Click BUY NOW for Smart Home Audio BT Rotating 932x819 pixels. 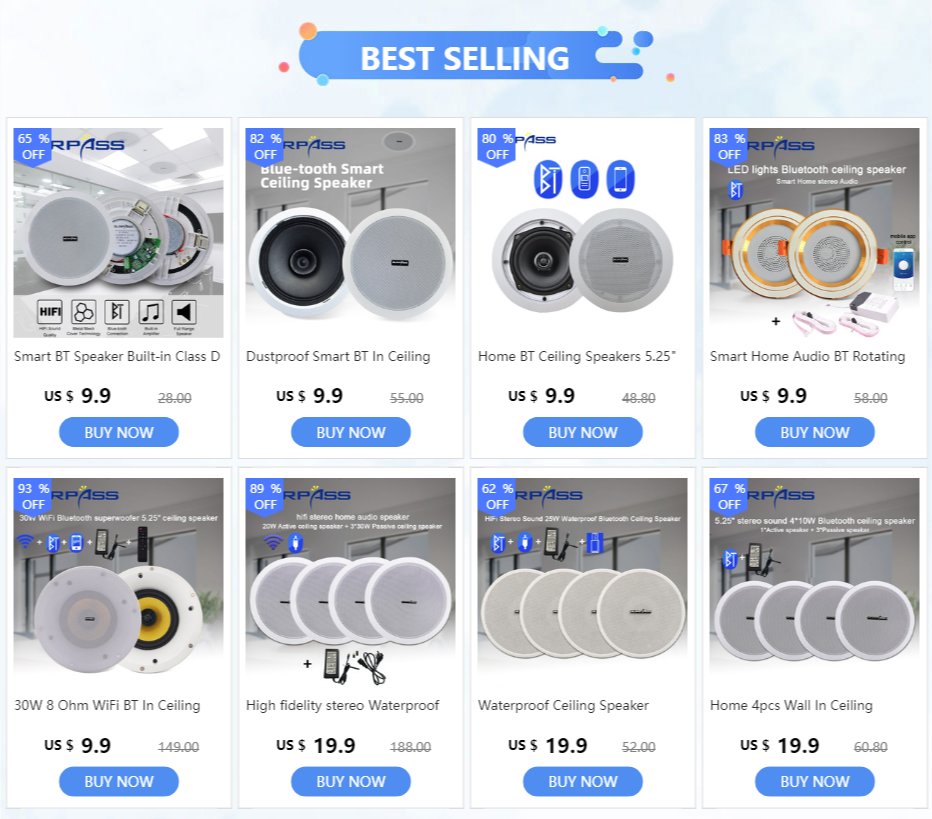815,432
